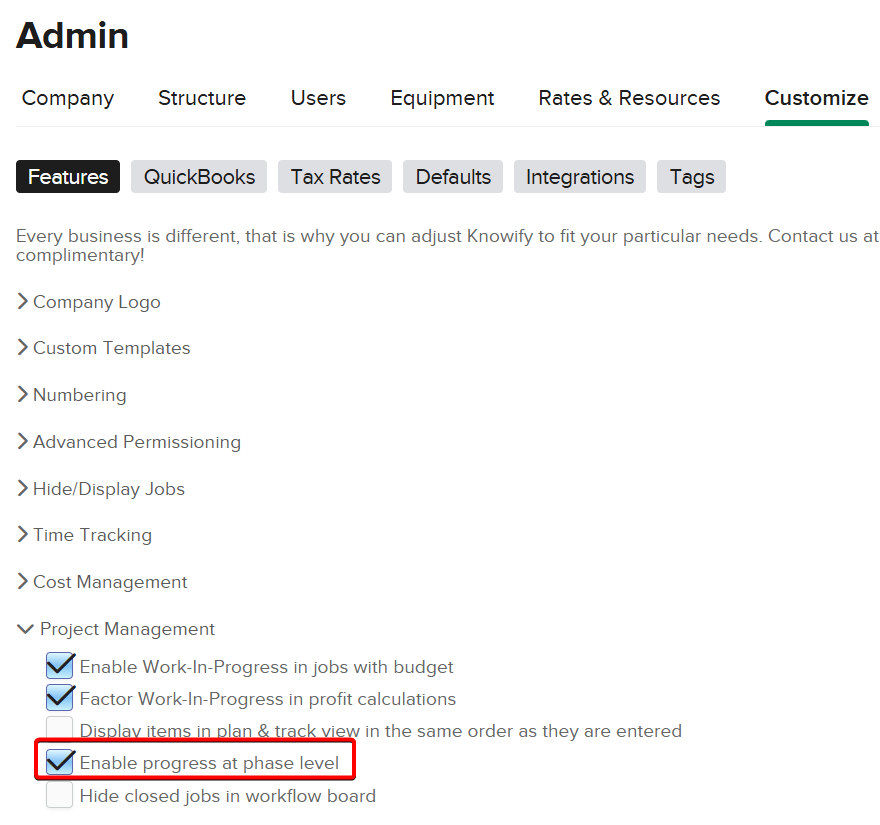Select the QuickBooks sub-tab button
Screen dimensions: 880x825
(199, 177)
